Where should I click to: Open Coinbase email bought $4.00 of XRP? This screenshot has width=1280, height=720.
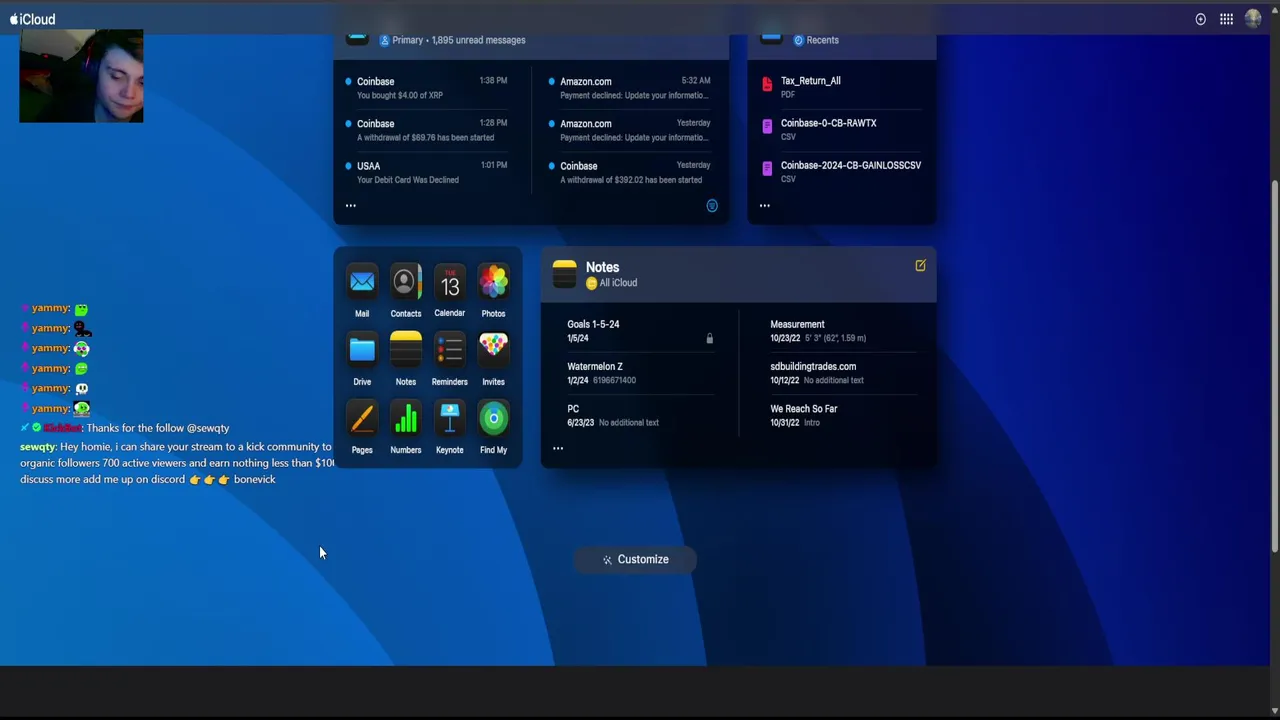pos(427,88)
